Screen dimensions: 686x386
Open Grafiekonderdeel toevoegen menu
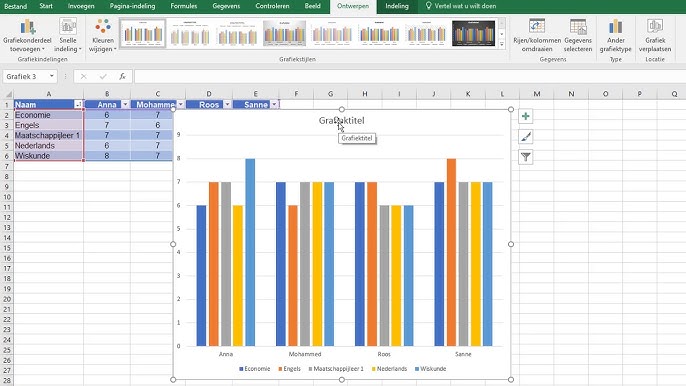point(27,35)
